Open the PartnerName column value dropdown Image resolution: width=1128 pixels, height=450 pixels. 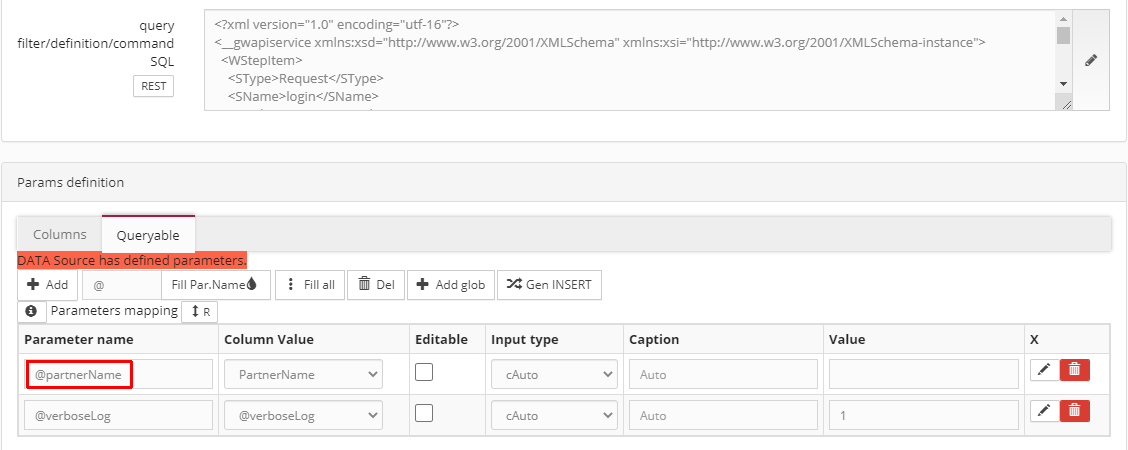tap(303, 374)
